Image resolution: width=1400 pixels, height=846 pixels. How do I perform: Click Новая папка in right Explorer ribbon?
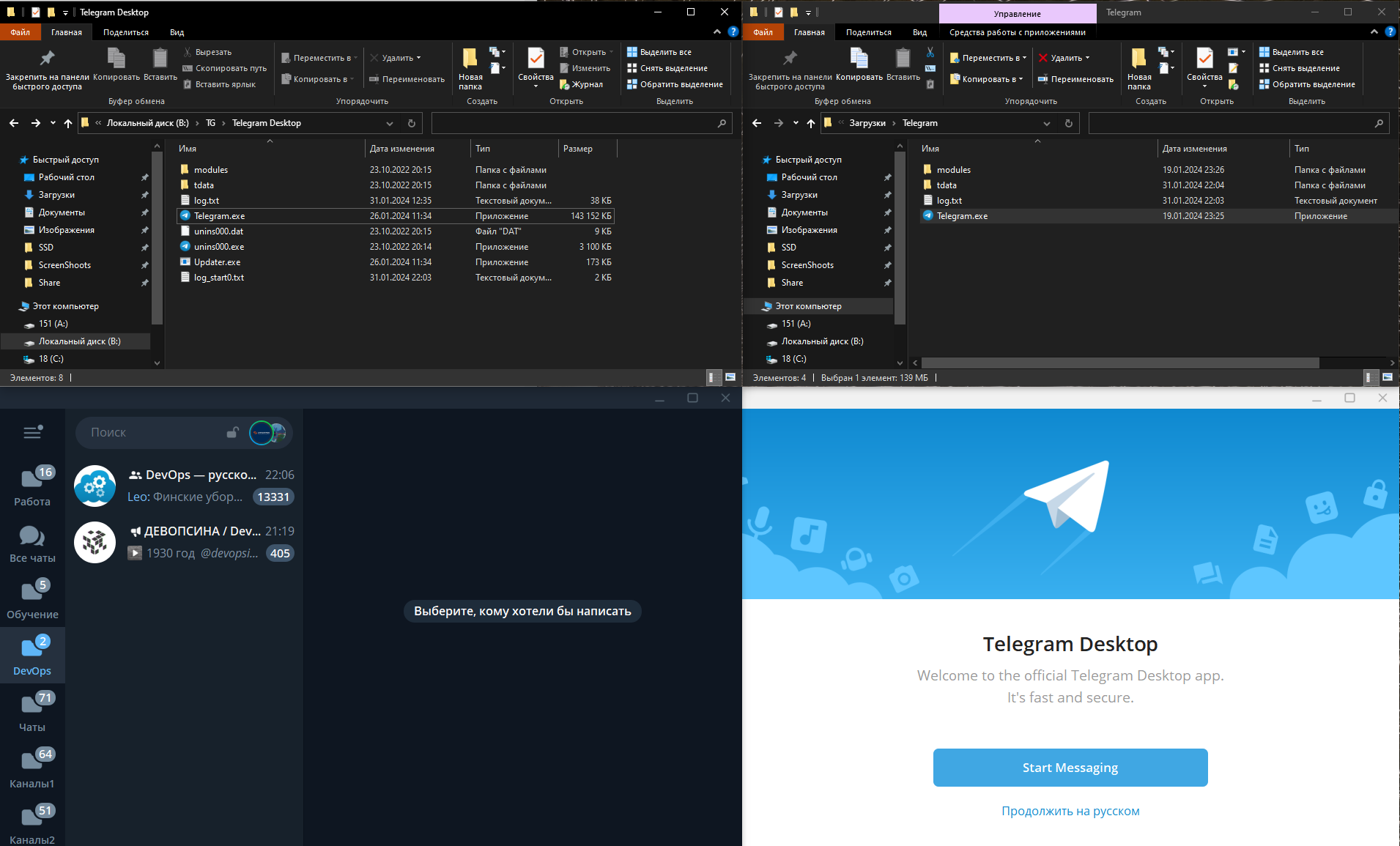1139,69
